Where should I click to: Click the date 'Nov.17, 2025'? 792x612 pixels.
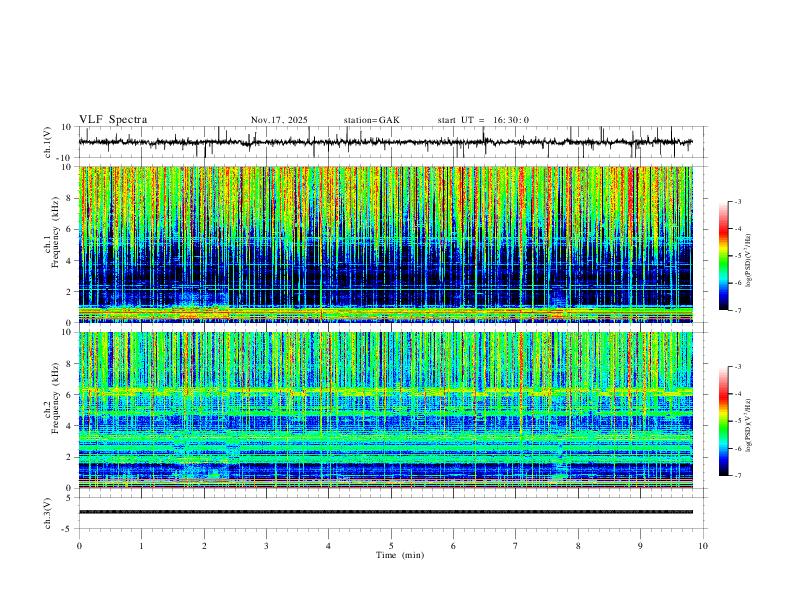coord(279,120)
